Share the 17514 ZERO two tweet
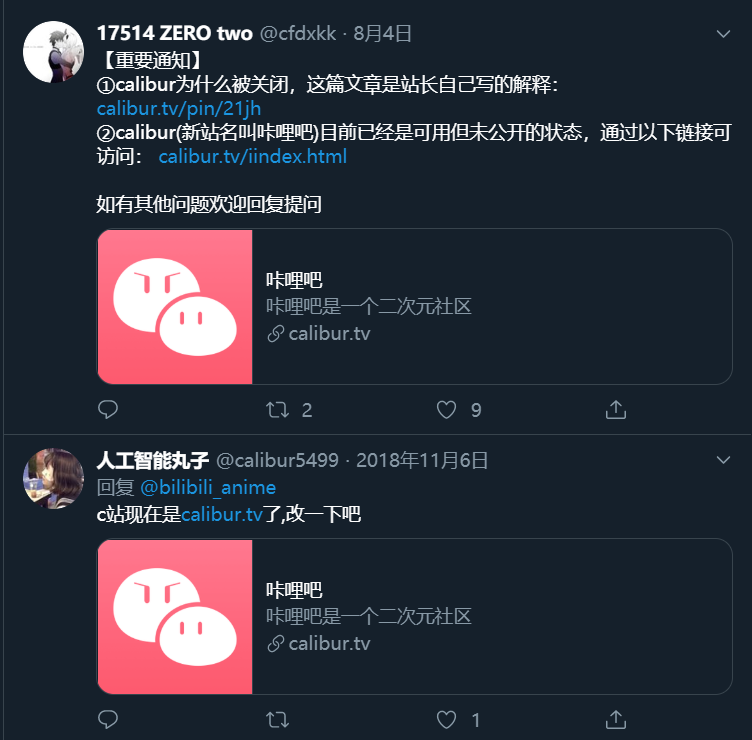Image resolution: width=752 pixels, height=740 pixels. pos(616,410)
